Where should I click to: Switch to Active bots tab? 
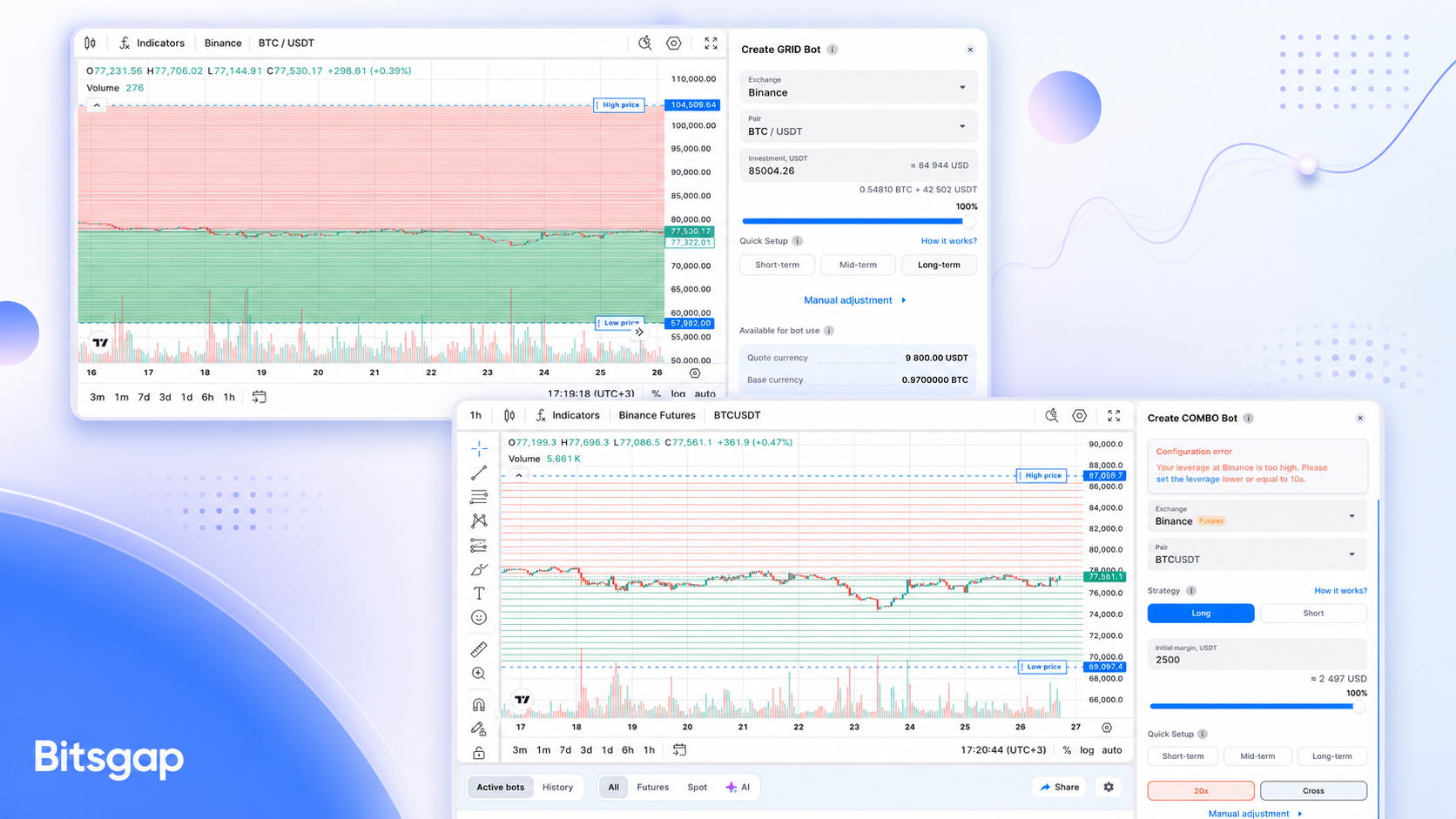click(x=501, y=787)
